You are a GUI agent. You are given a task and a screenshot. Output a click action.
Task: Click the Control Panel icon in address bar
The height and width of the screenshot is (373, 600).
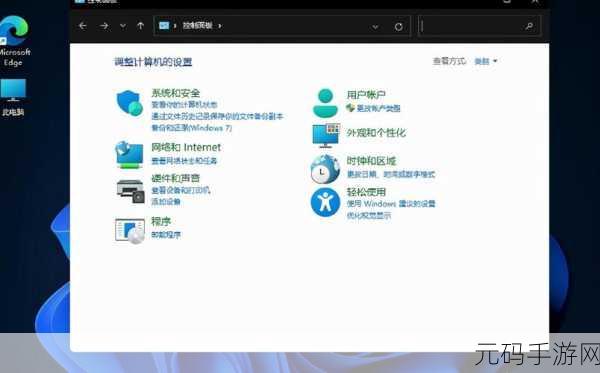click(164, 26)
